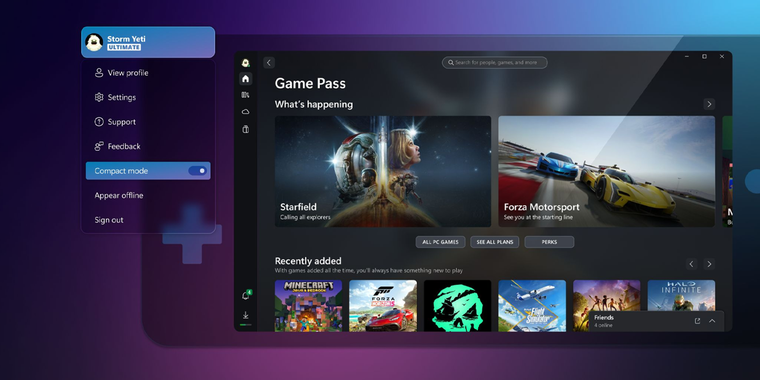Choose Appear offline option

[x=148, y=195]
